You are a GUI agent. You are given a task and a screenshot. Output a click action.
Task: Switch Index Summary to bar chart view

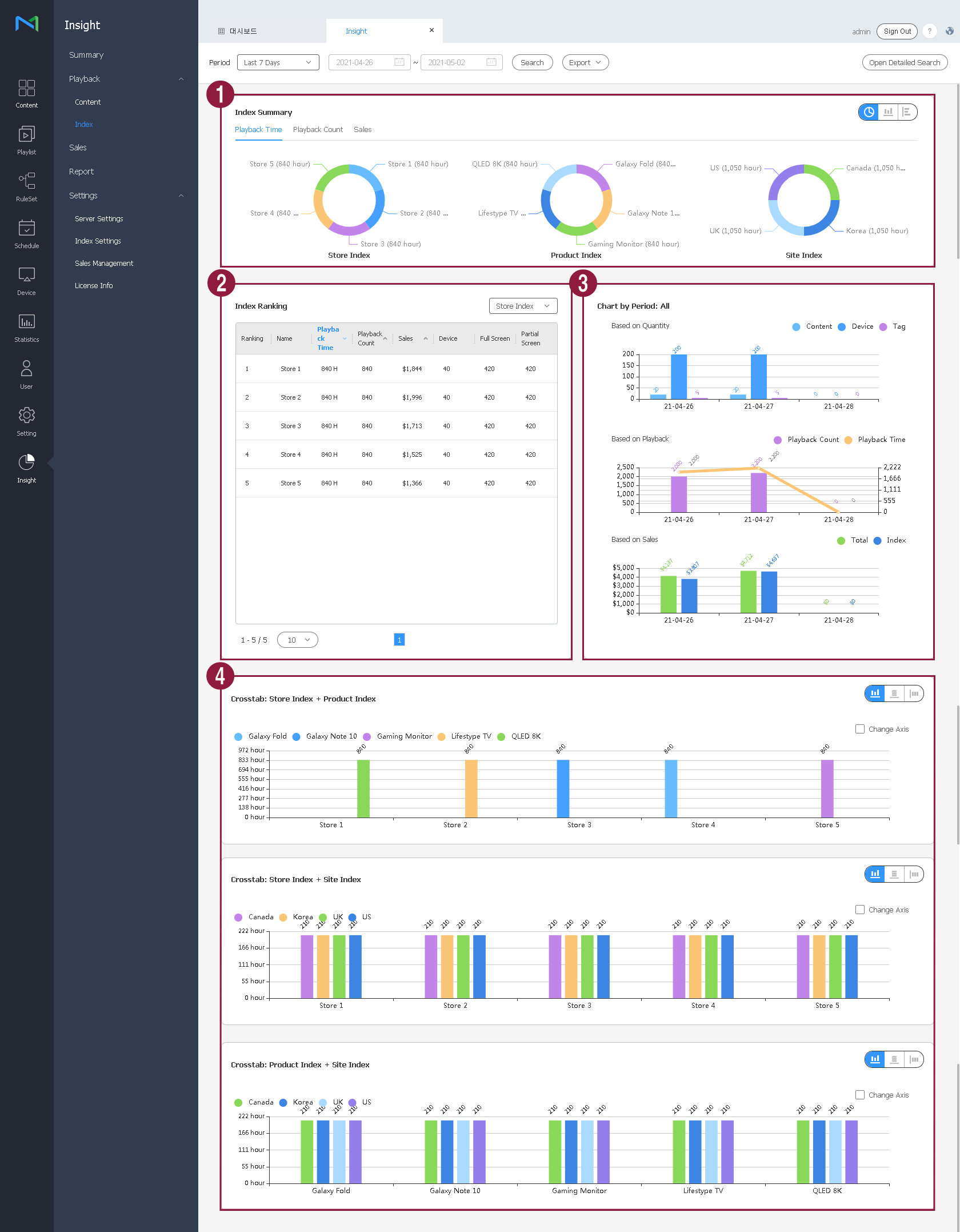(x=888, y=112)
